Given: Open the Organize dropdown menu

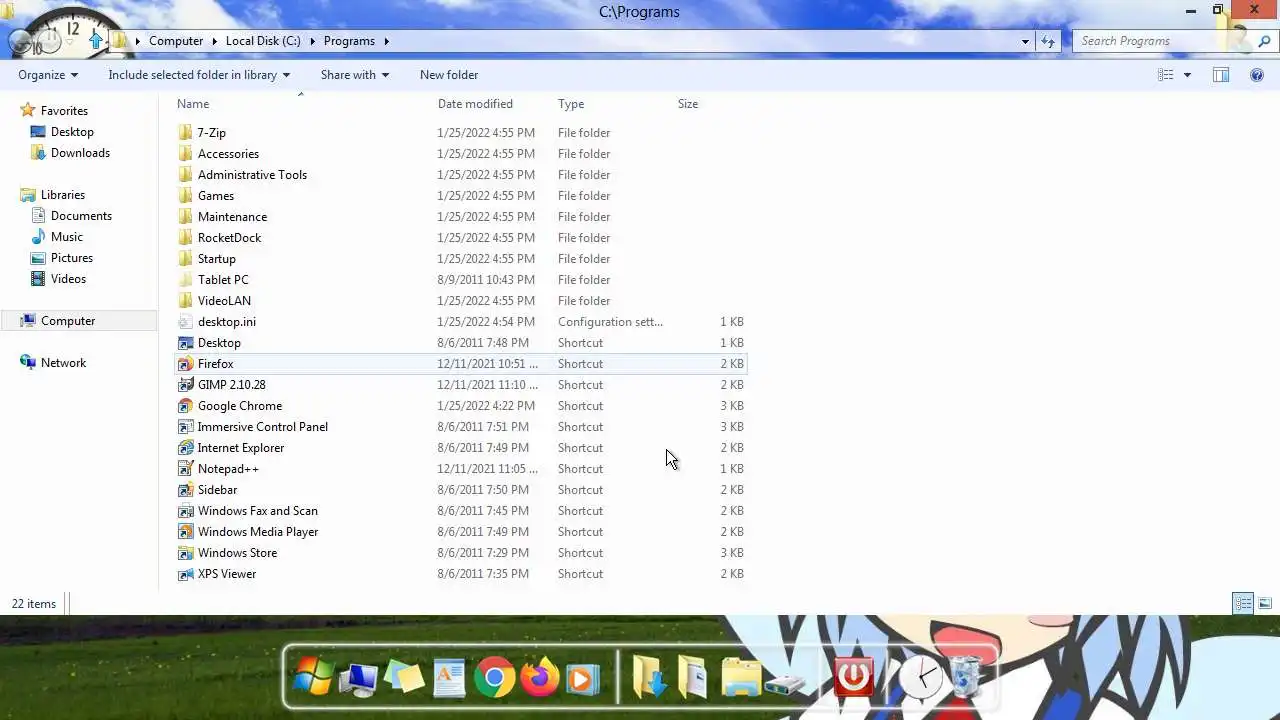Looking at the screenshot, I should (x=48, y=75).
